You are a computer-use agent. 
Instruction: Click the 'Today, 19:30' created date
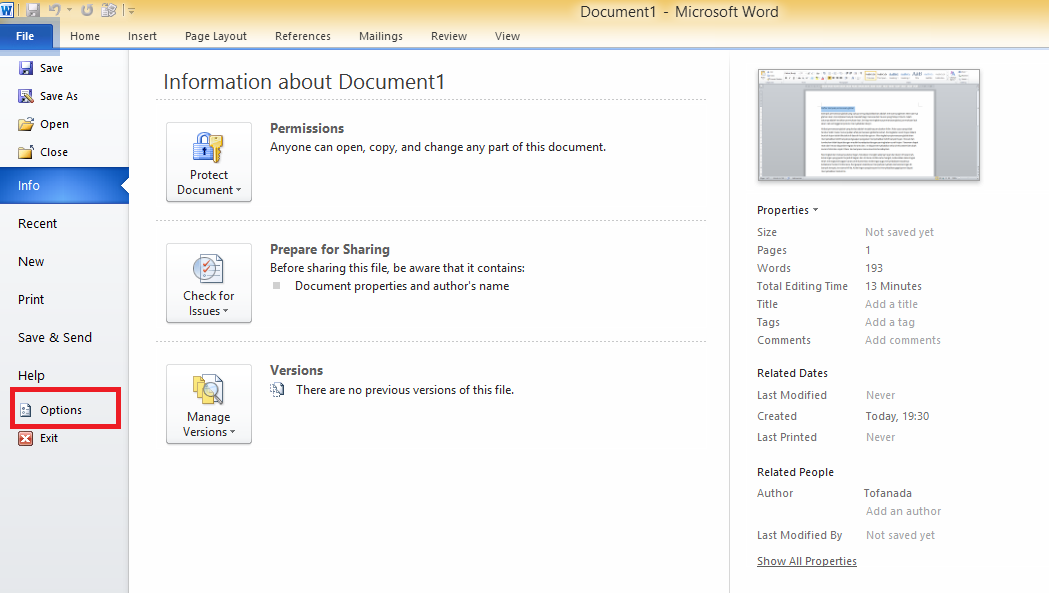(x=897, y=416)
